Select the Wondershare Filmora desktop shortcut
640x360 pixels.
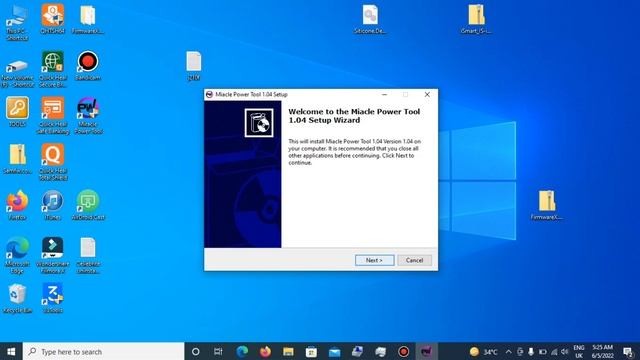pyautogui.click(x=53, y=255)
